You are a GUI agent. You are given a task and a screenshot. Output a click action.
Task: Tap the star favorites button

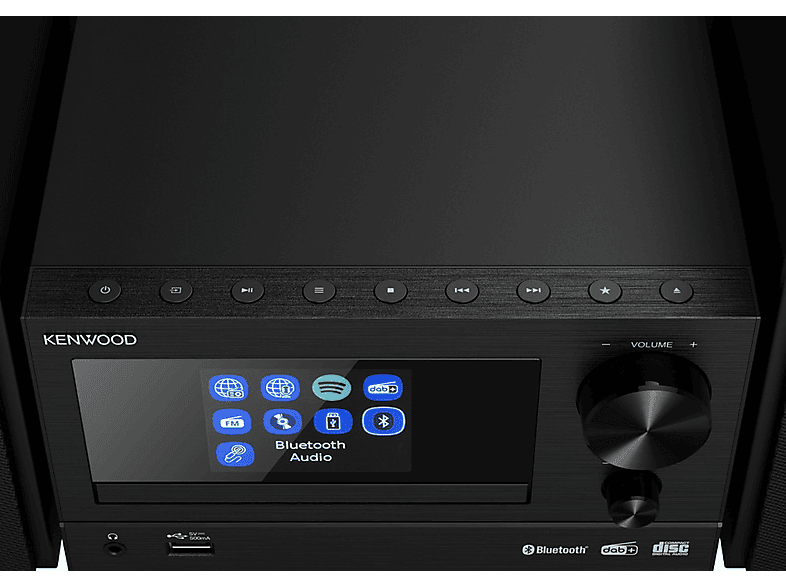click(x=605, y=291)
